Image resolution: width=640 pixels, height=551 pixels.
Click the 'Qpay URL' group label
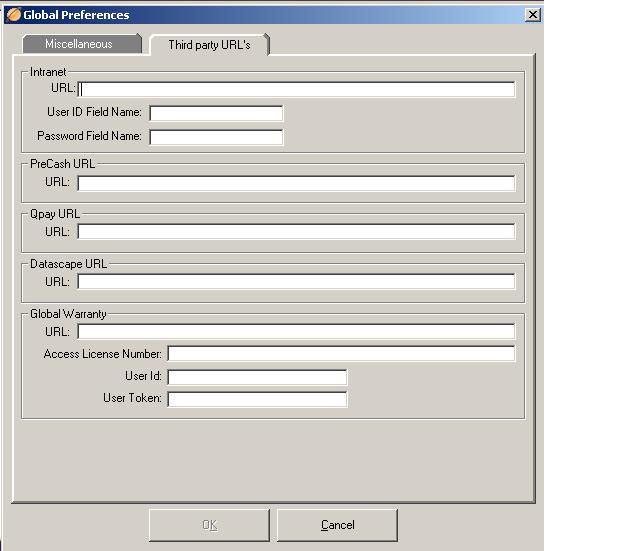55,214
